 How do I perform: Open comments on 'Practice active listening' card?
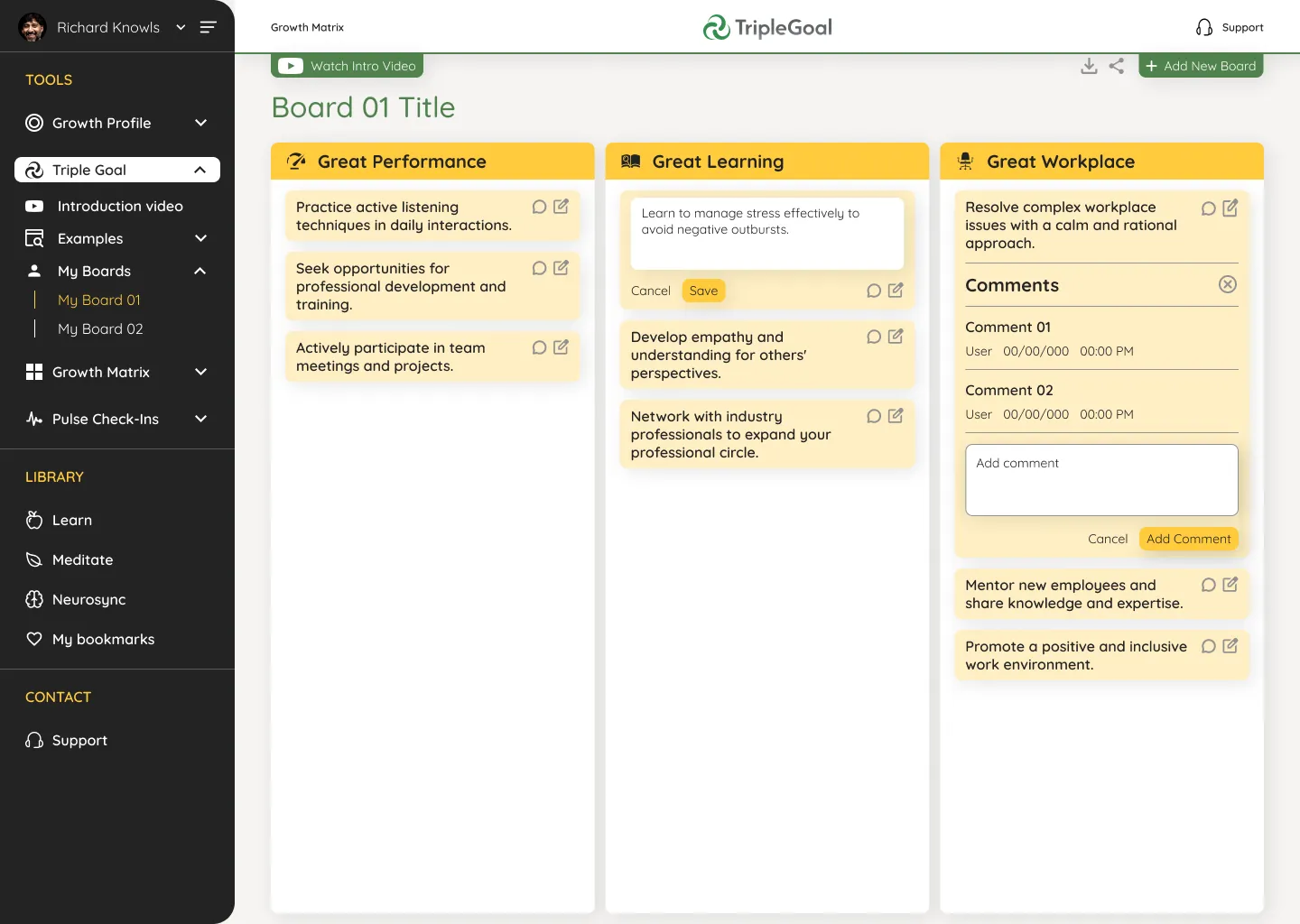pyautogui.click(x=539, y=207)
